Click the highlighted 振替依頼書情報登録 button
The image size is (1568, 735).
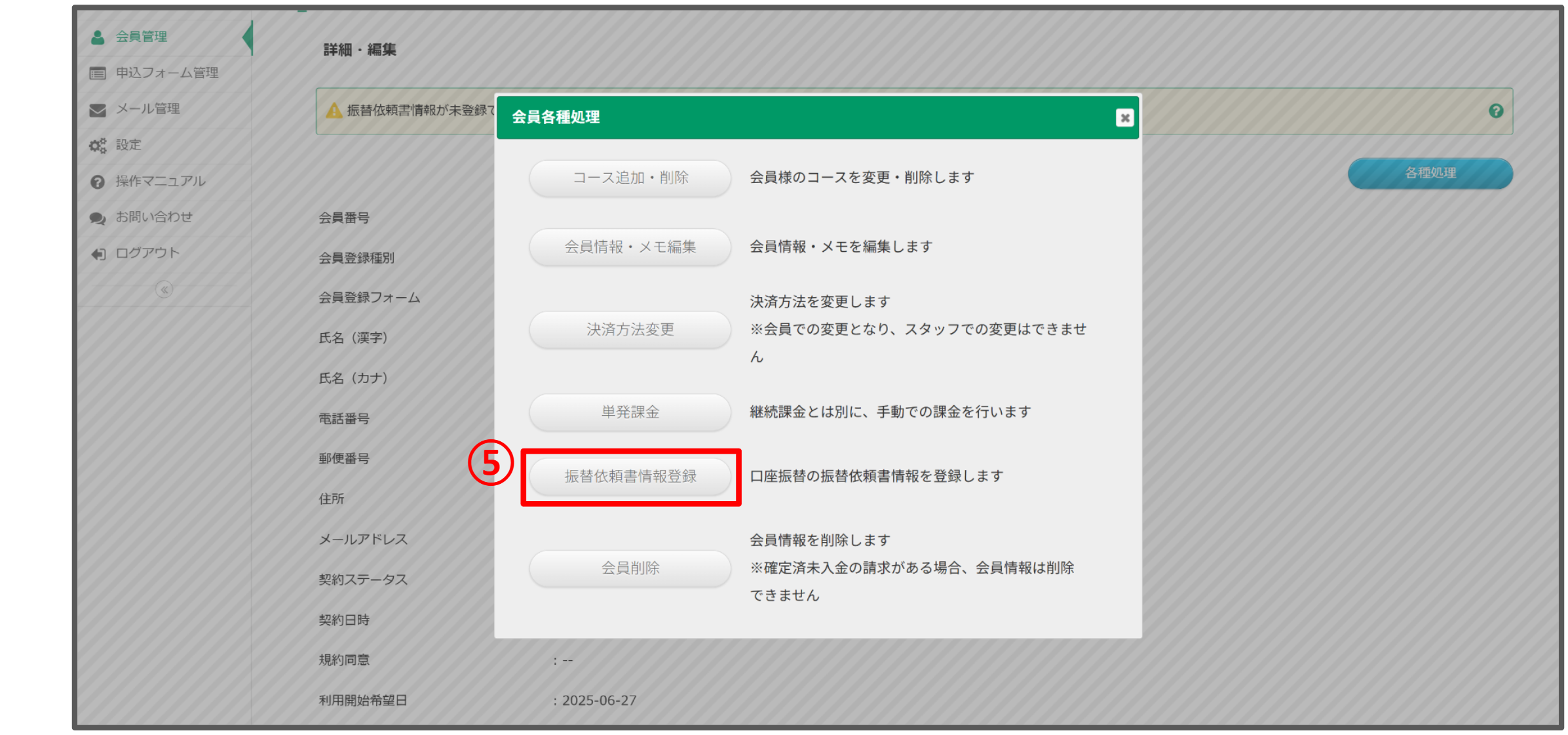630,477
